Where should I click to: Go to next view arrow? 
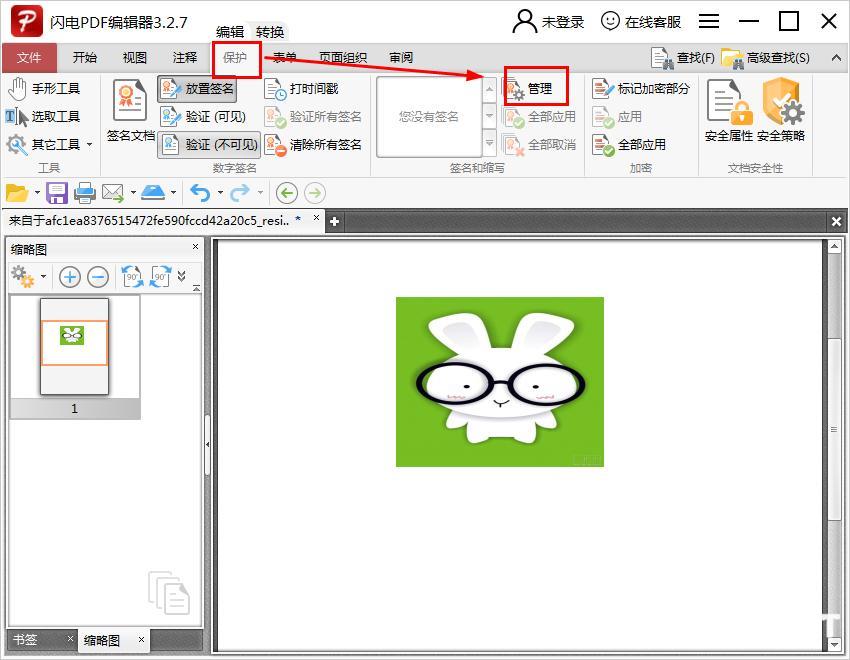[315, 193]
